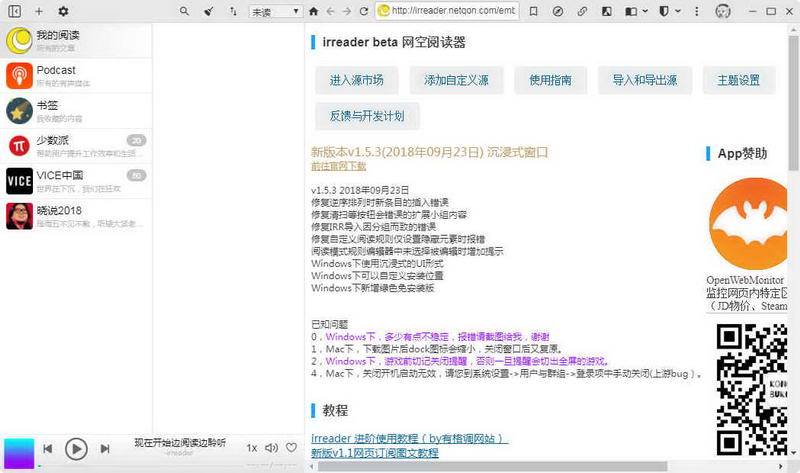Click the VICE logo icon
Viewport: 800px width, 473px height.
coord(19,181)
